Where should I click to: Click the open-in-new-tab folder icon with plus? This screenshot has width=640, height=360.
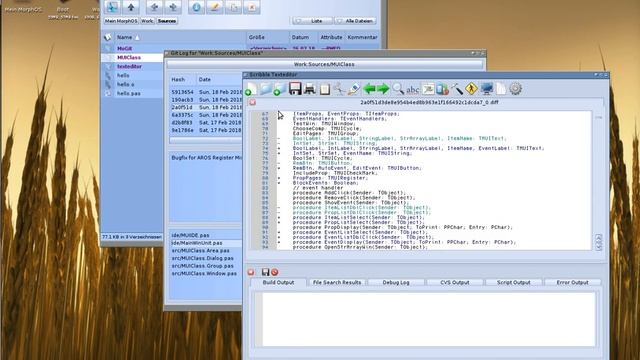coord(280,89)
